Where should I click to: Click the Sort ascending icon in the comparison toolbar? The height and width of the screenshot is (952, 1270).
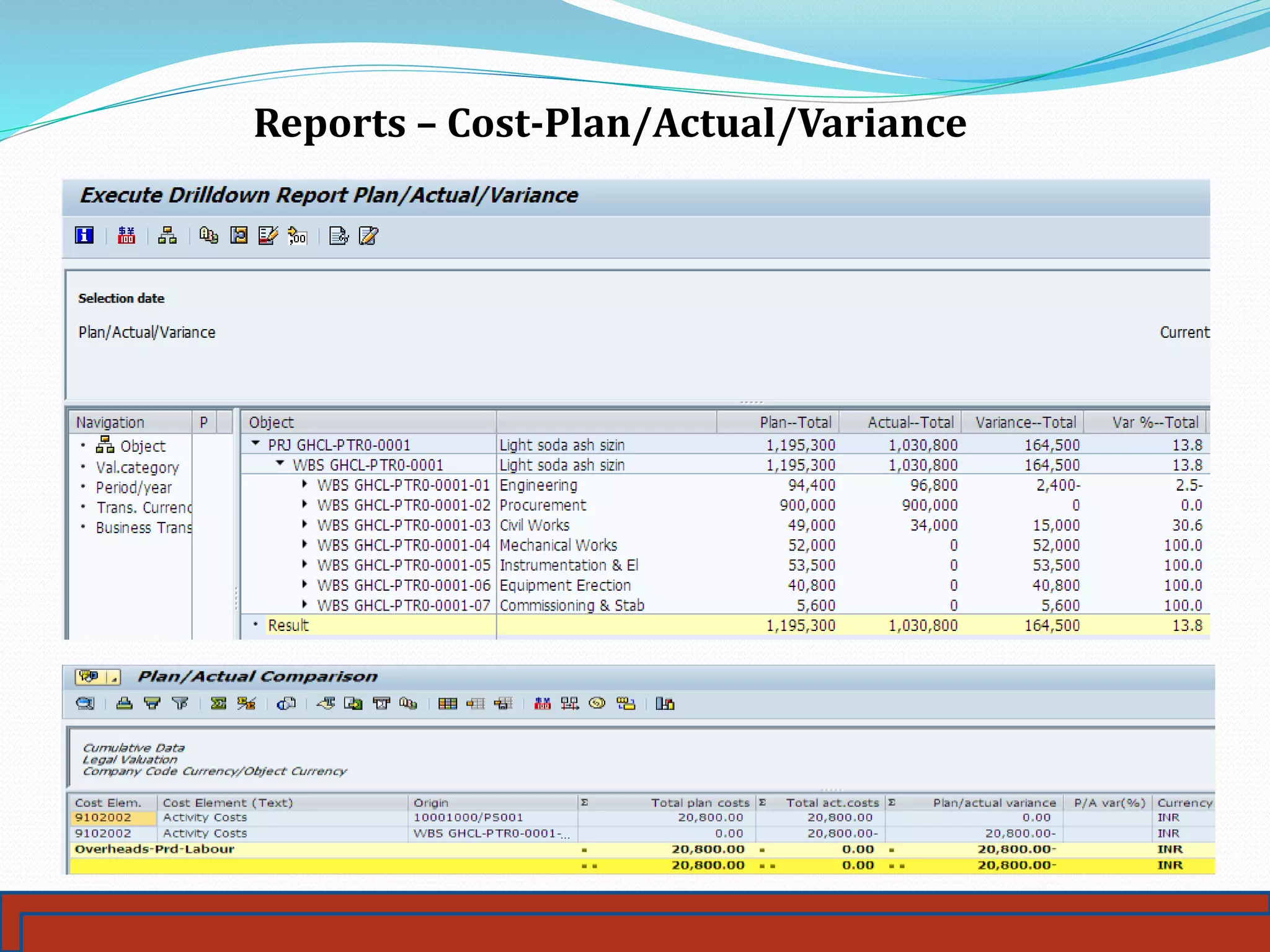click(125, 703)
